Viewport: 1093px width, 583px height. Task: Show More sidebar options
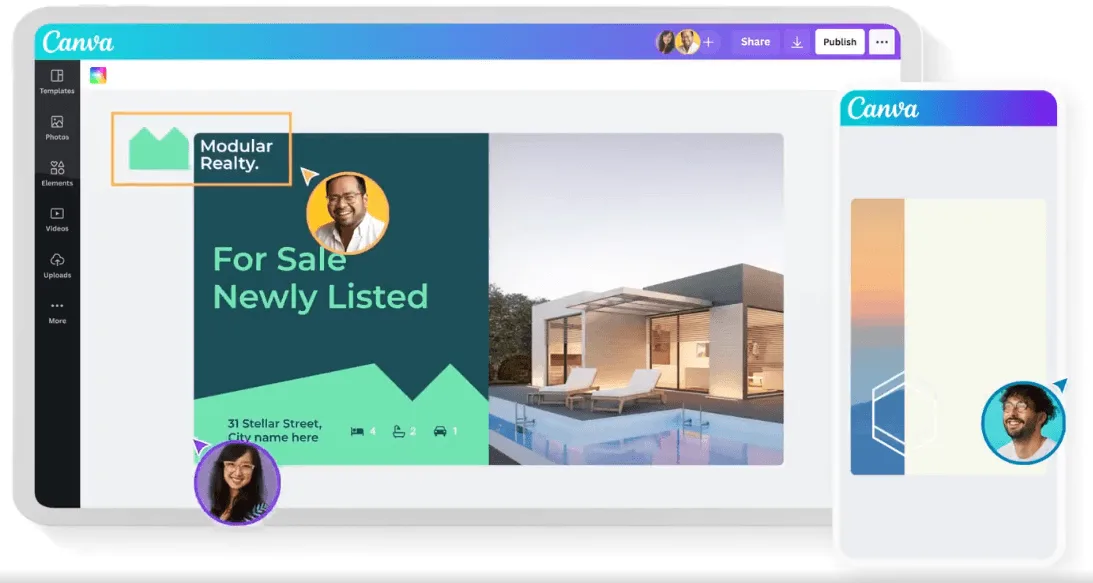[x=57, y=312]
